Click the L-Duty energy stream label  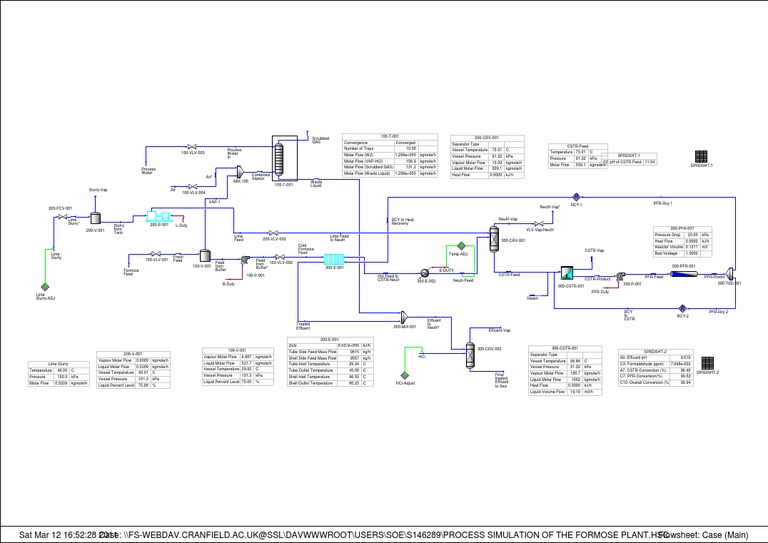click(x=181, y=226)
